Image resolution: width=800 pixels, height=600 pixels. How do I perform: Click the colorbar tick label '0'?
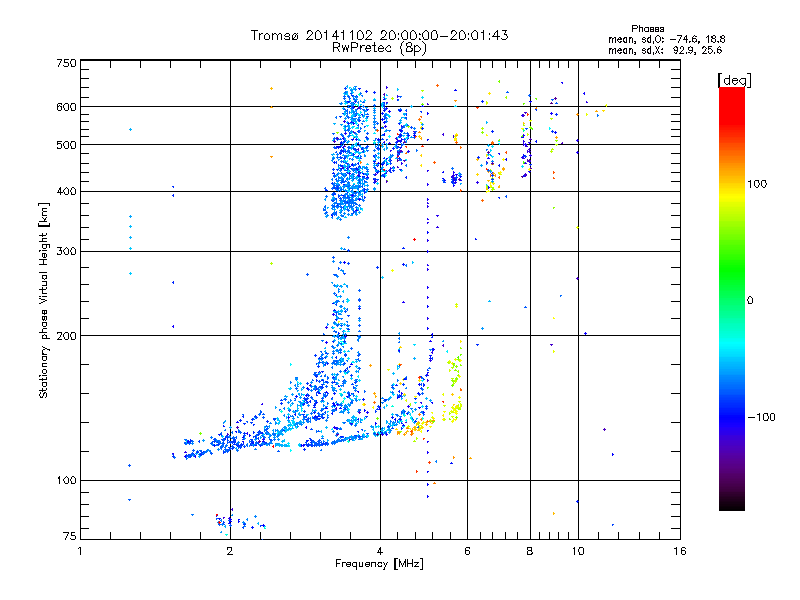click(x=750, y=301)
